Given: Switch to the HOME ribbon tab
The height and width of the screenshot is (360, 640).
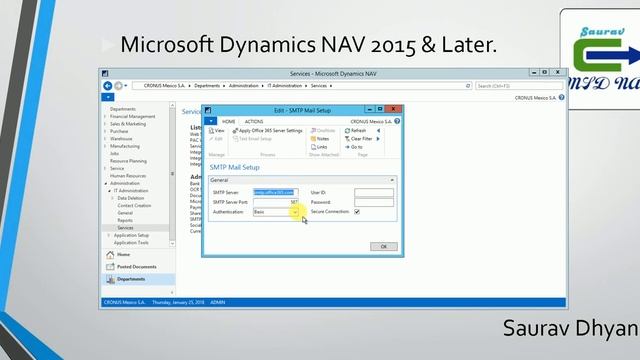Looking at the screenshot, I should 229,122.
